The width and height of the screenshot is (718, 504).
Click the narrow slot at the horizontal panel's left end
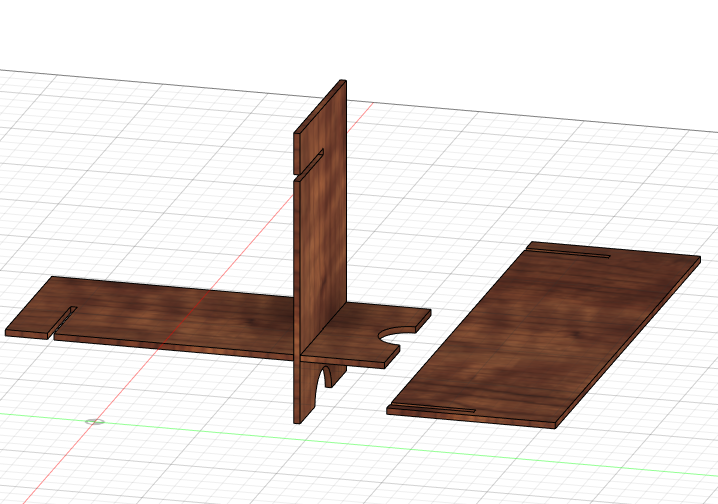click(65, 319)
